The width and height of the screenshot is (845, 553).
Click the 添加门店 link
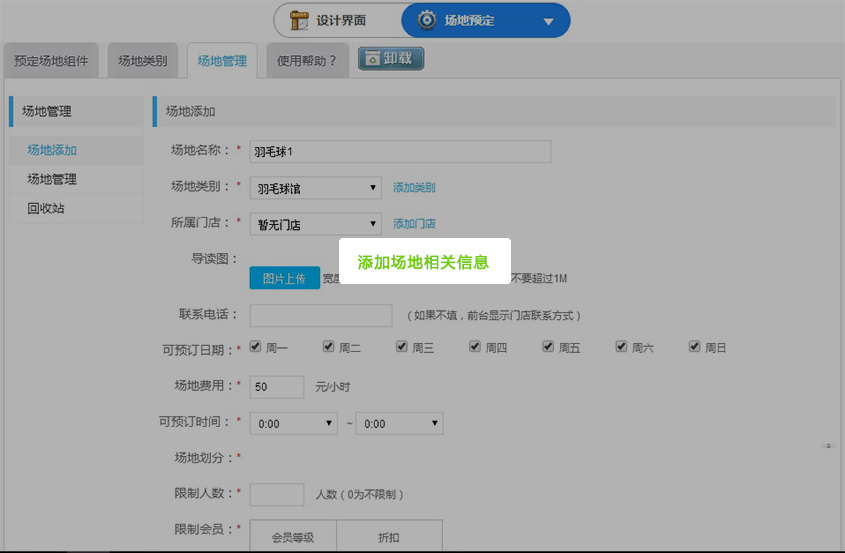point(414,224)
